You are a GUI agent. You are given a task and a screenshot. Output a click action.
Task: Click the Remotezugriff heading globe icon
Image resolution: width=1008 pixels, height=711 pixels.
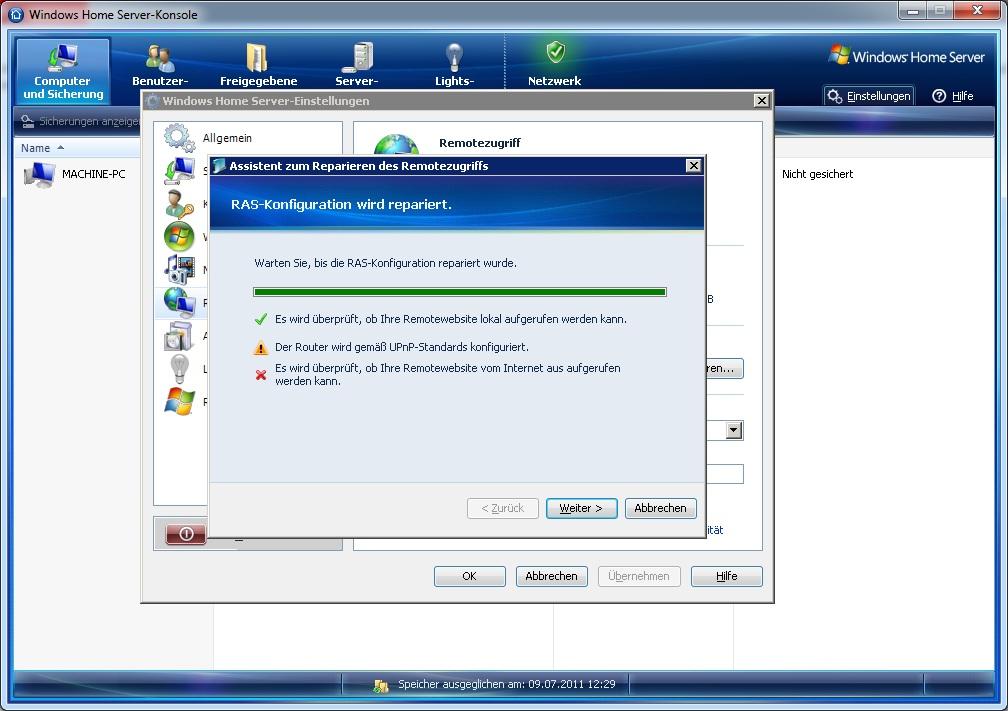(x=397, y=145)
